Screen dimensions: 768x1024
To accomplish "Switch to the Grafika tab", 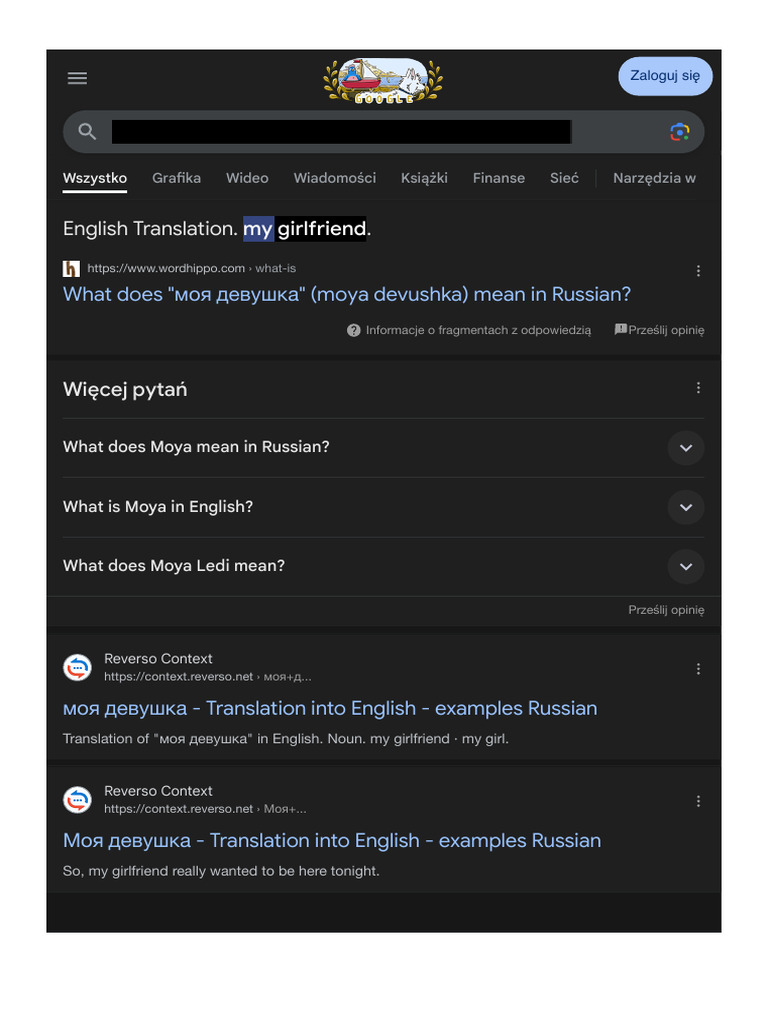I will 176,178.
